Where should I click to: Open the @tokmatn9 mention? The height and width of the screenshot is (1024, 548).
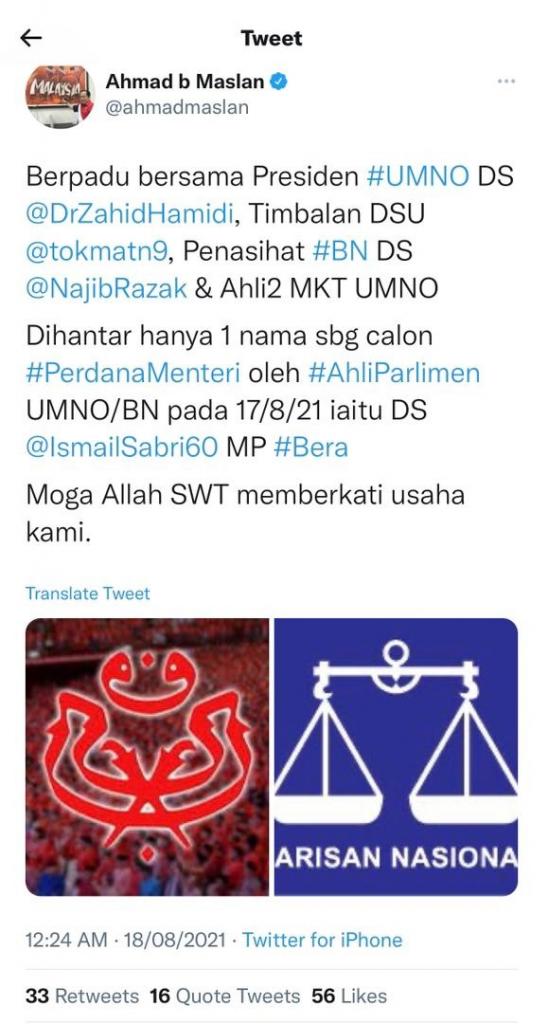[97, 251]
